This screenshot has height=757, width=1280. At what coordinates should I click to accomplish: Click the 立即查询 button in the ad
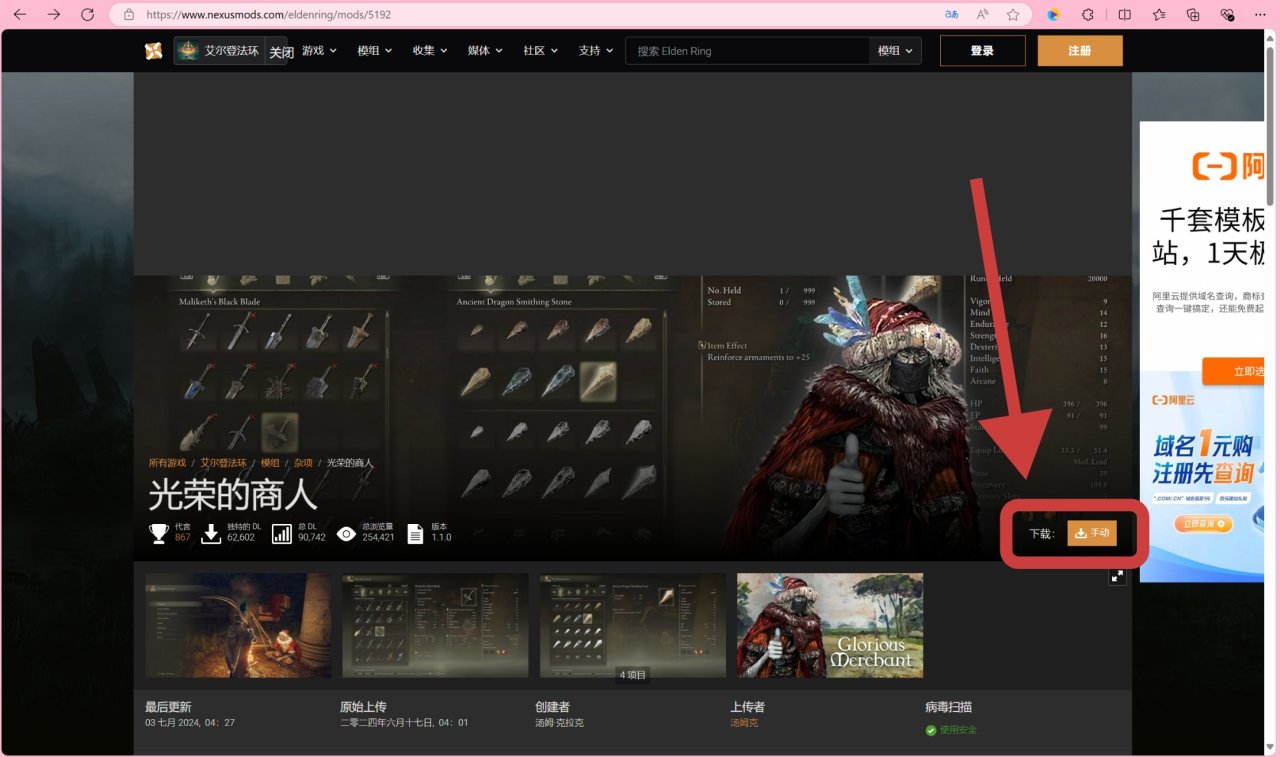[1206, 524]
